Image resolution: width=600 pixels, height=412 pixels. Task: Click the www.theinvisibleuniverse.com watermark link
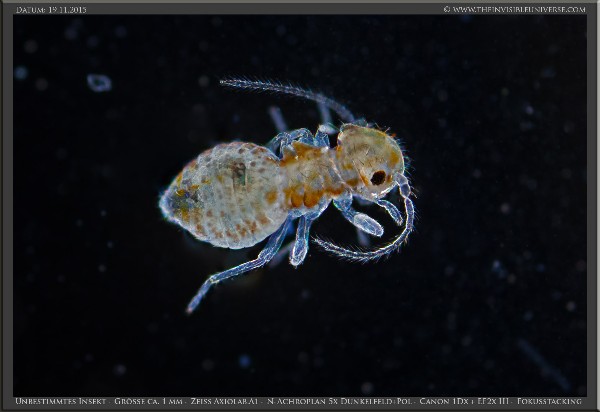point(514,9)
